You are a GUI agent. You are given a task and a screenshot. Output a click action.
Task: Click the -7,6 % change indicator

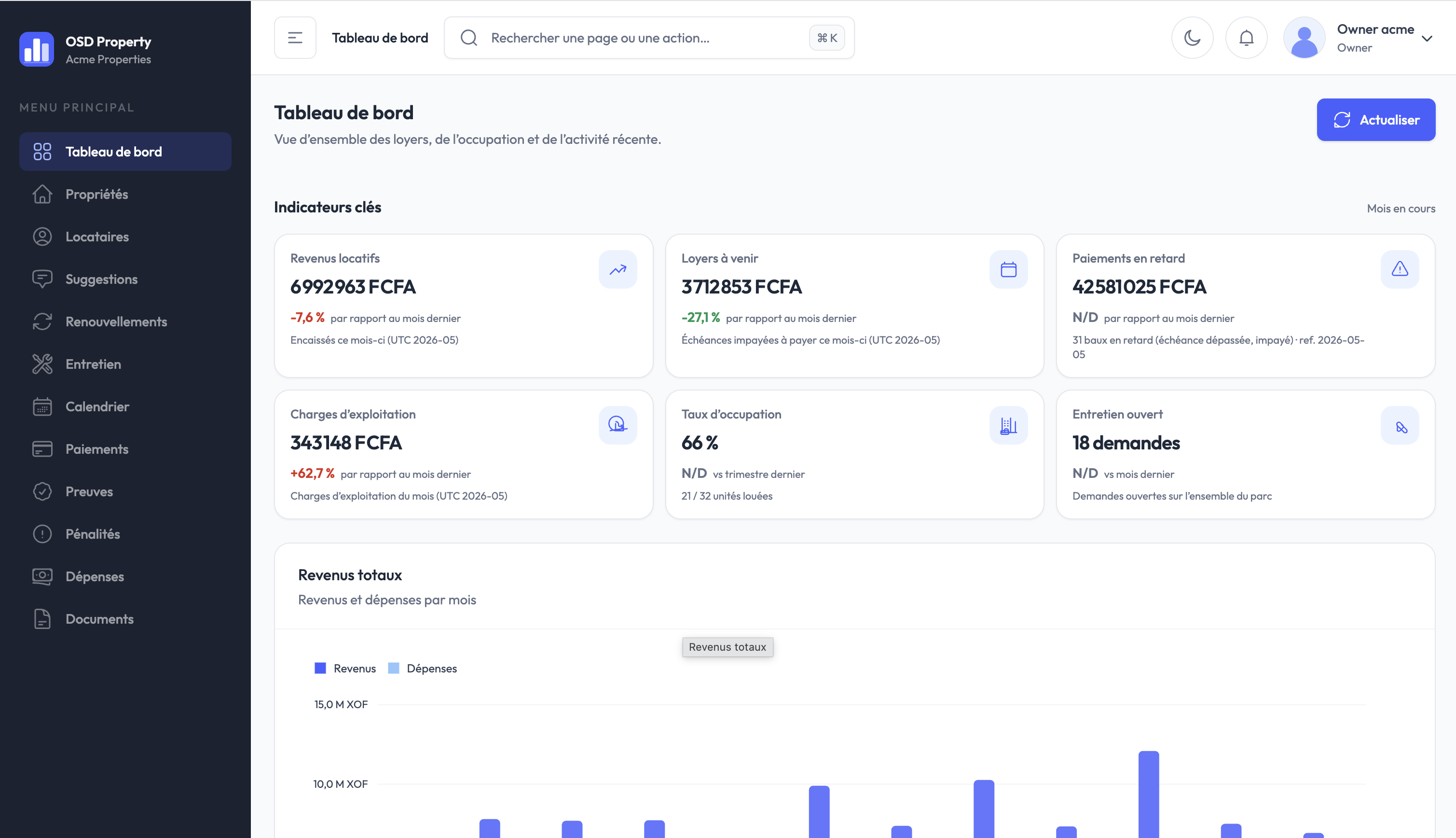pos(308,318)
